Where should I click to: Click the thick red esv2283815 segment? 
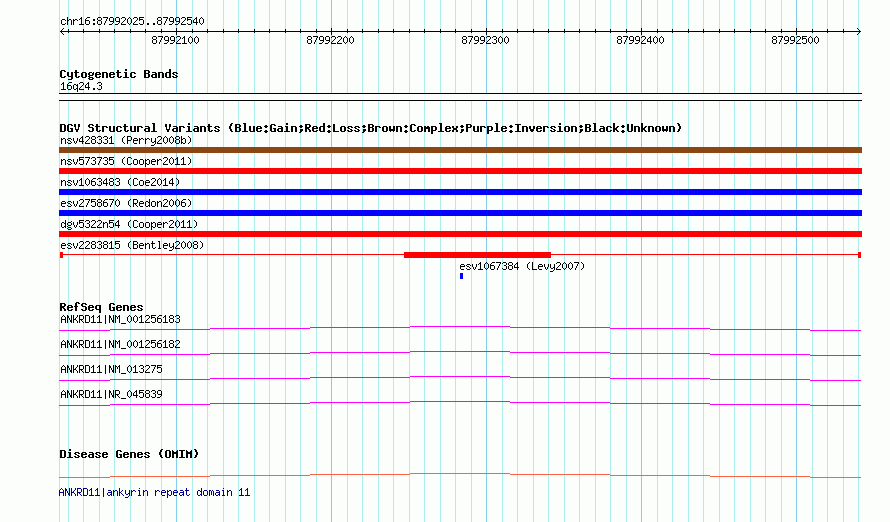tap(477, 255)
